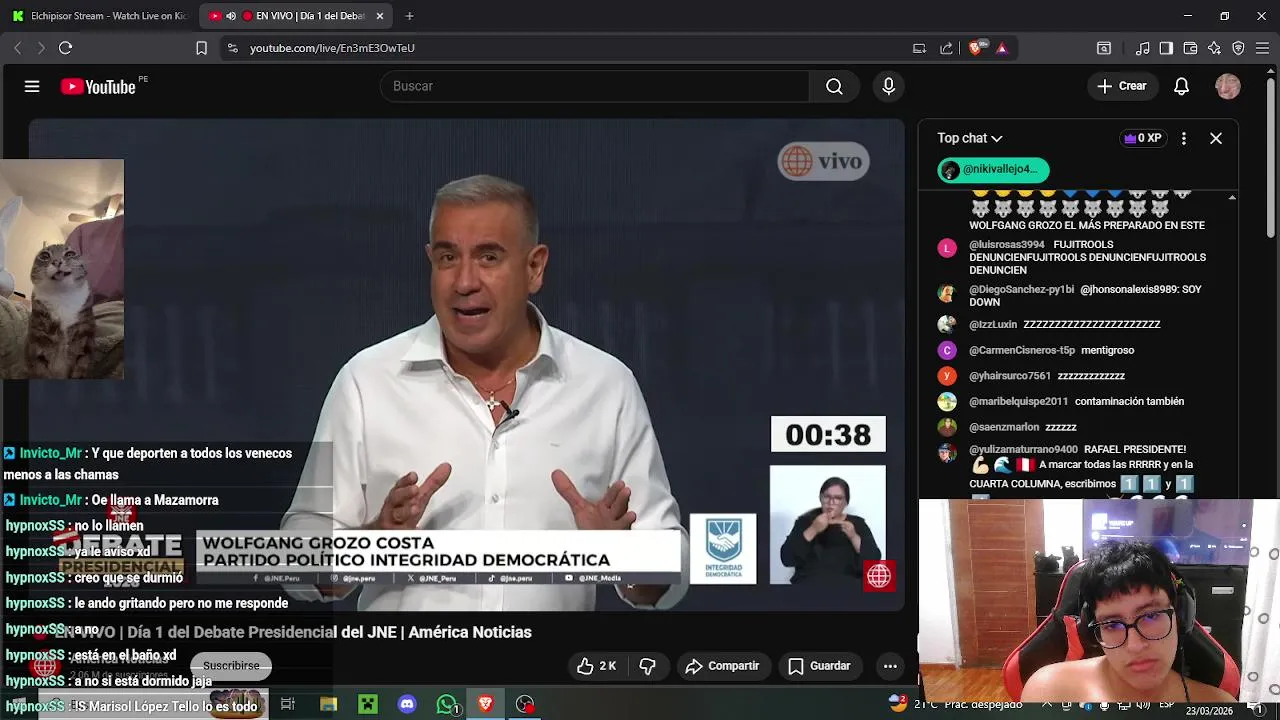View site information icon in address bar
1280x720 pixels.
(x=232, y=48)
